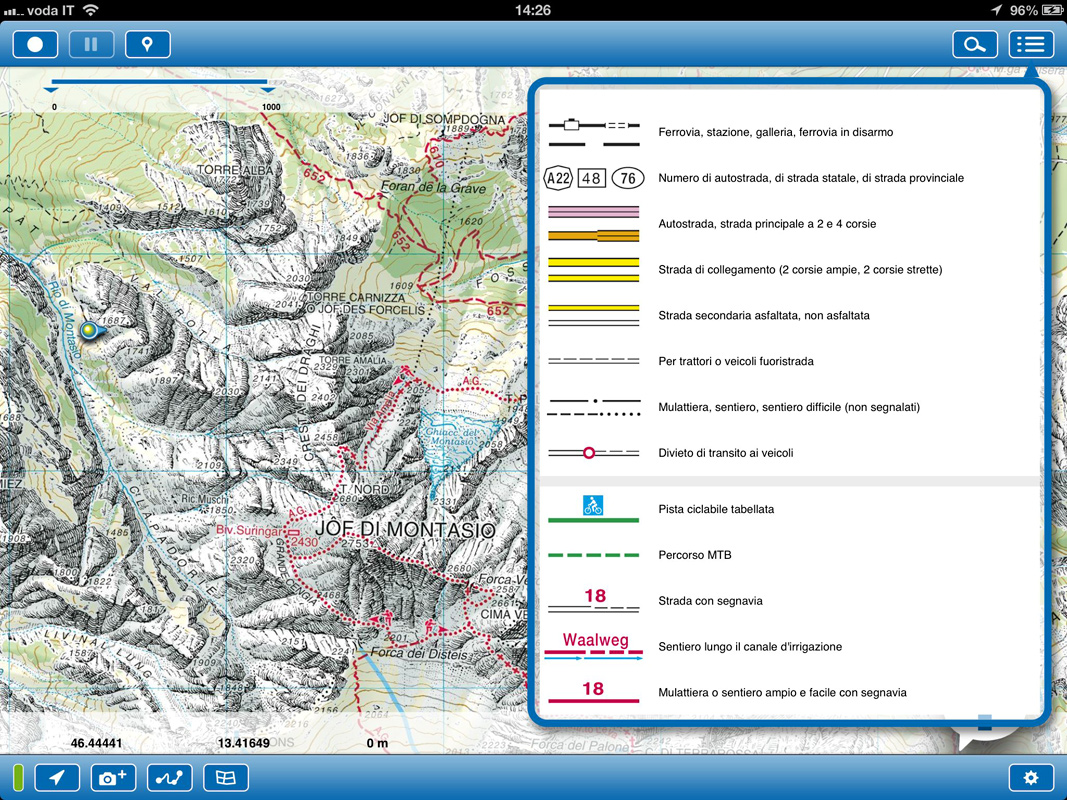Image resolution: width=1067 pixels, height=800 pixels.
Task: Click the 'JOF DI SOMPDOGNA' map label
Action: tap(444, 119)
